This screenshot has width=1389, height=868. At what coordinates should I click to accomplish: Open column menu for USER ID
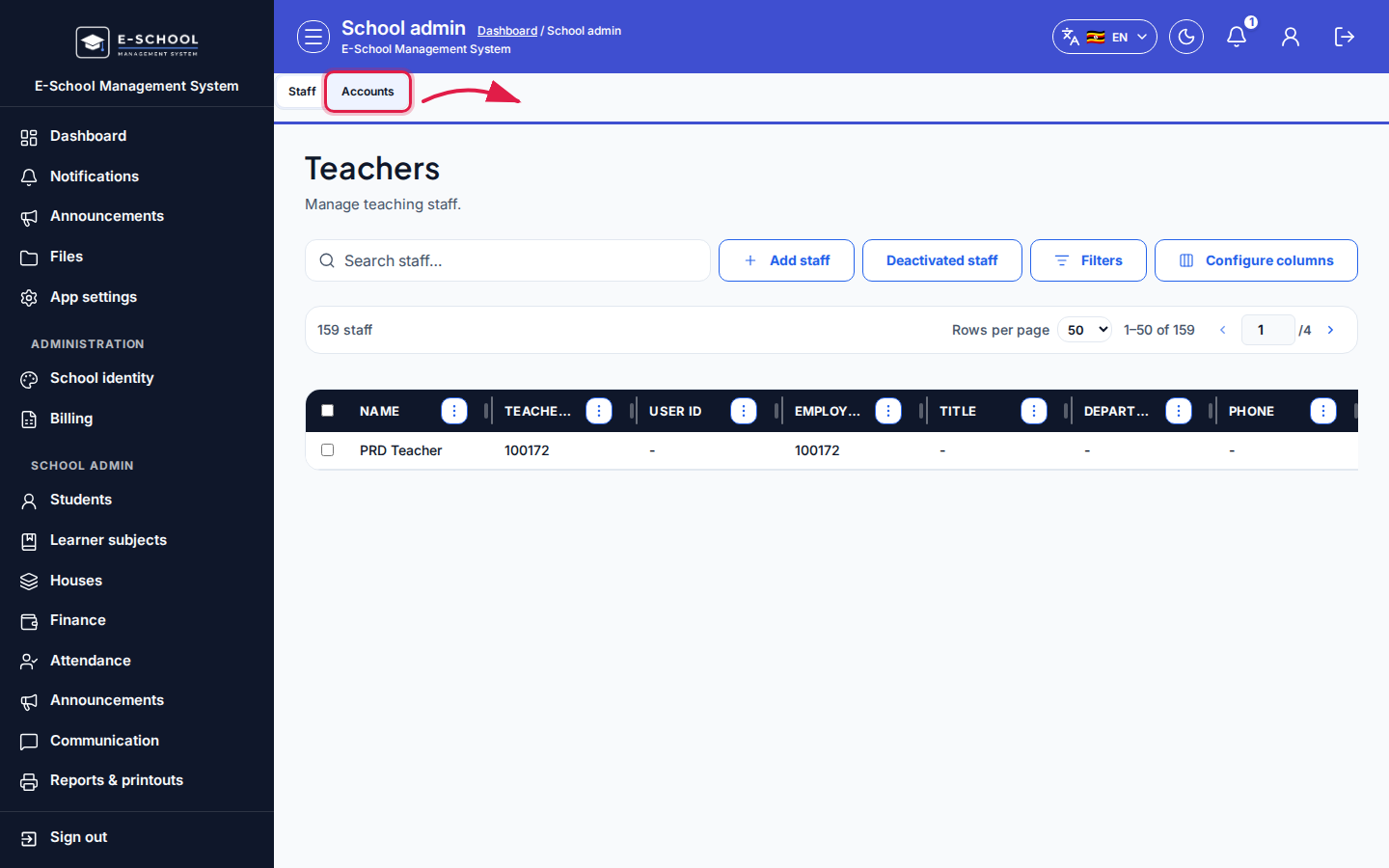[744, 411]
